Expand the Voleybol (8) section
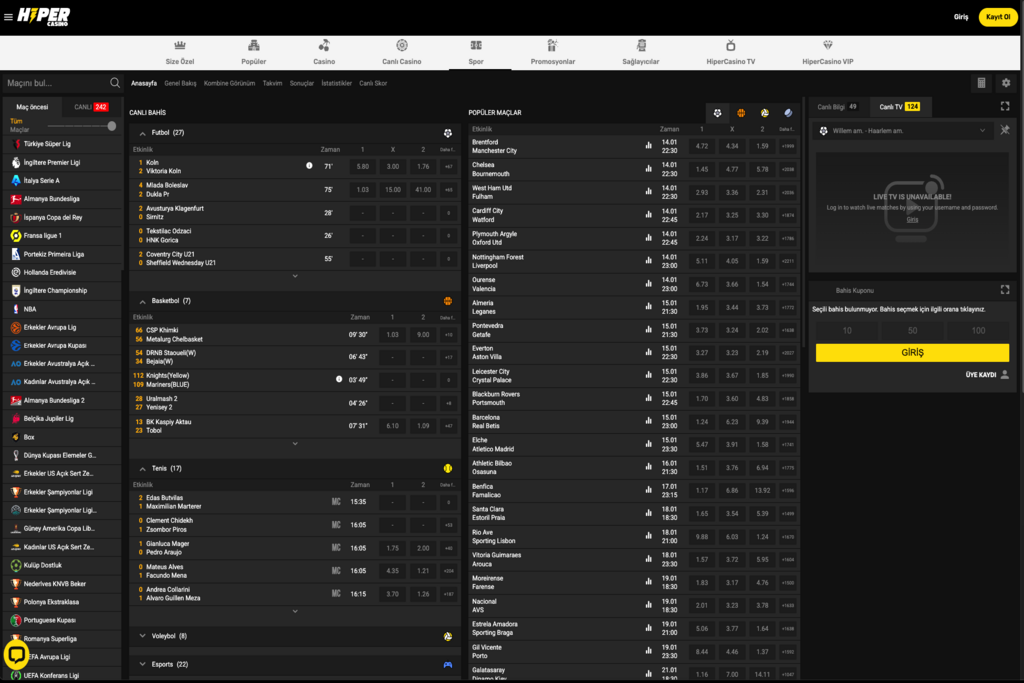 (142, 636)
